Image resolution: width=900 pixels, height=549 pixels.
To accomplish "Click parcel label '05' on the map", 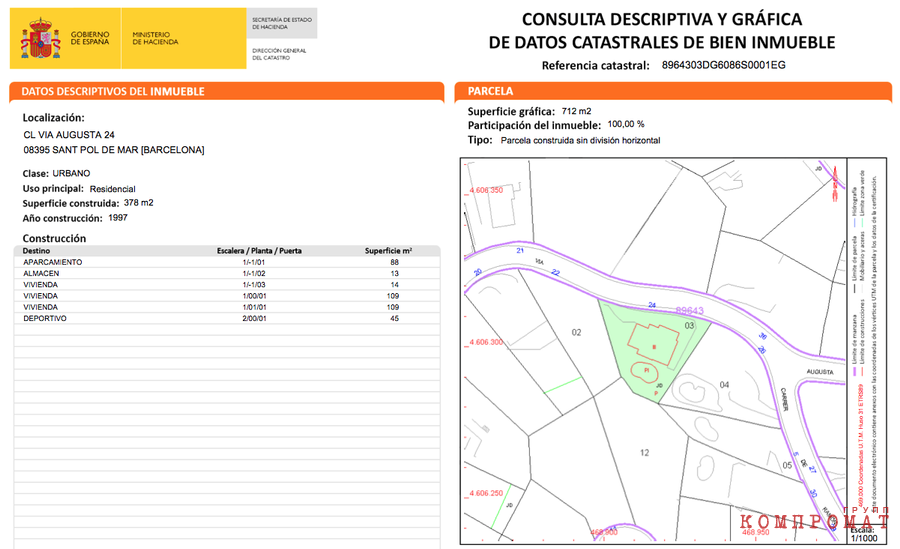I will (787, 465).
